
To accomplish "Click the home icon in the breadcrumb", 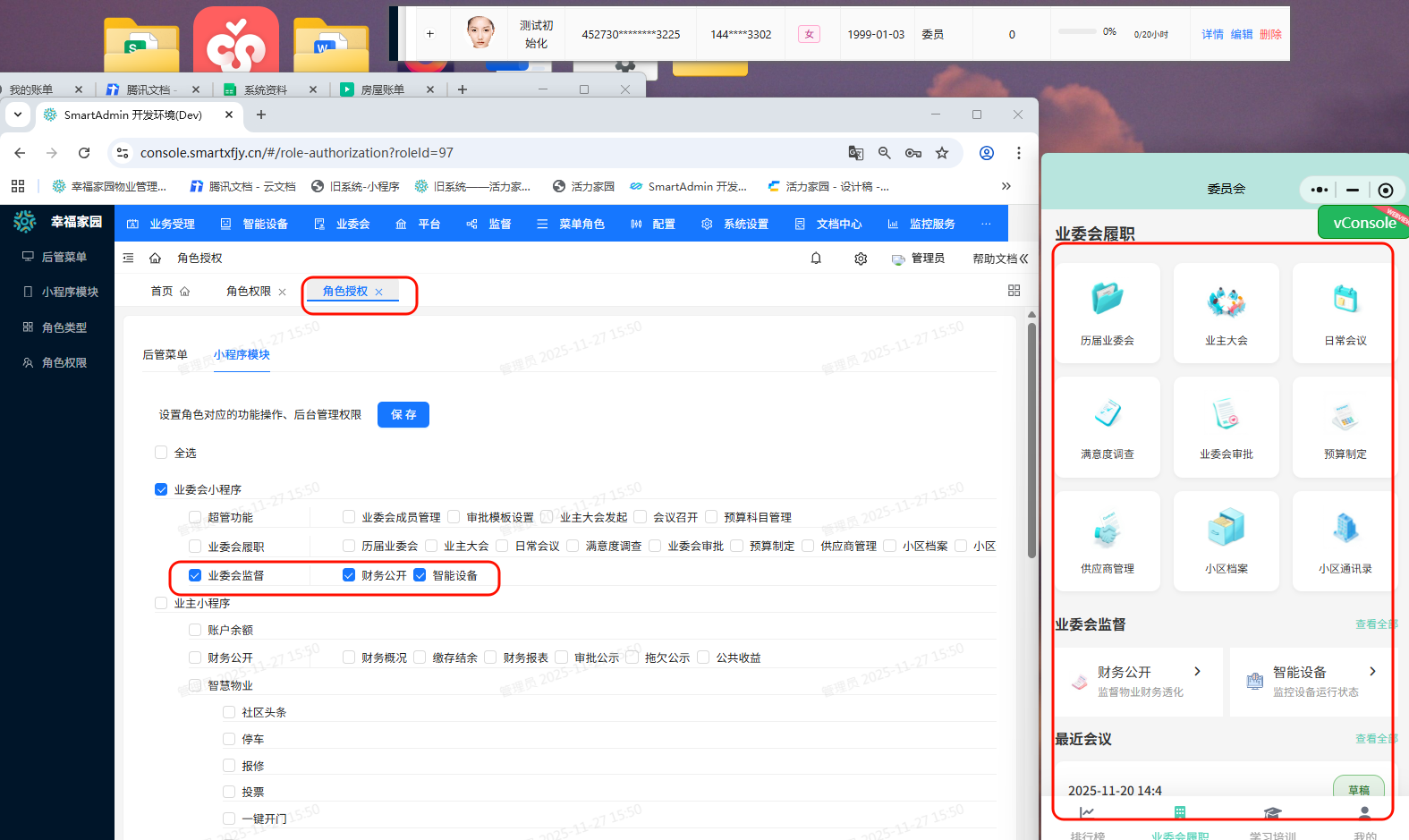I will 155,258.
